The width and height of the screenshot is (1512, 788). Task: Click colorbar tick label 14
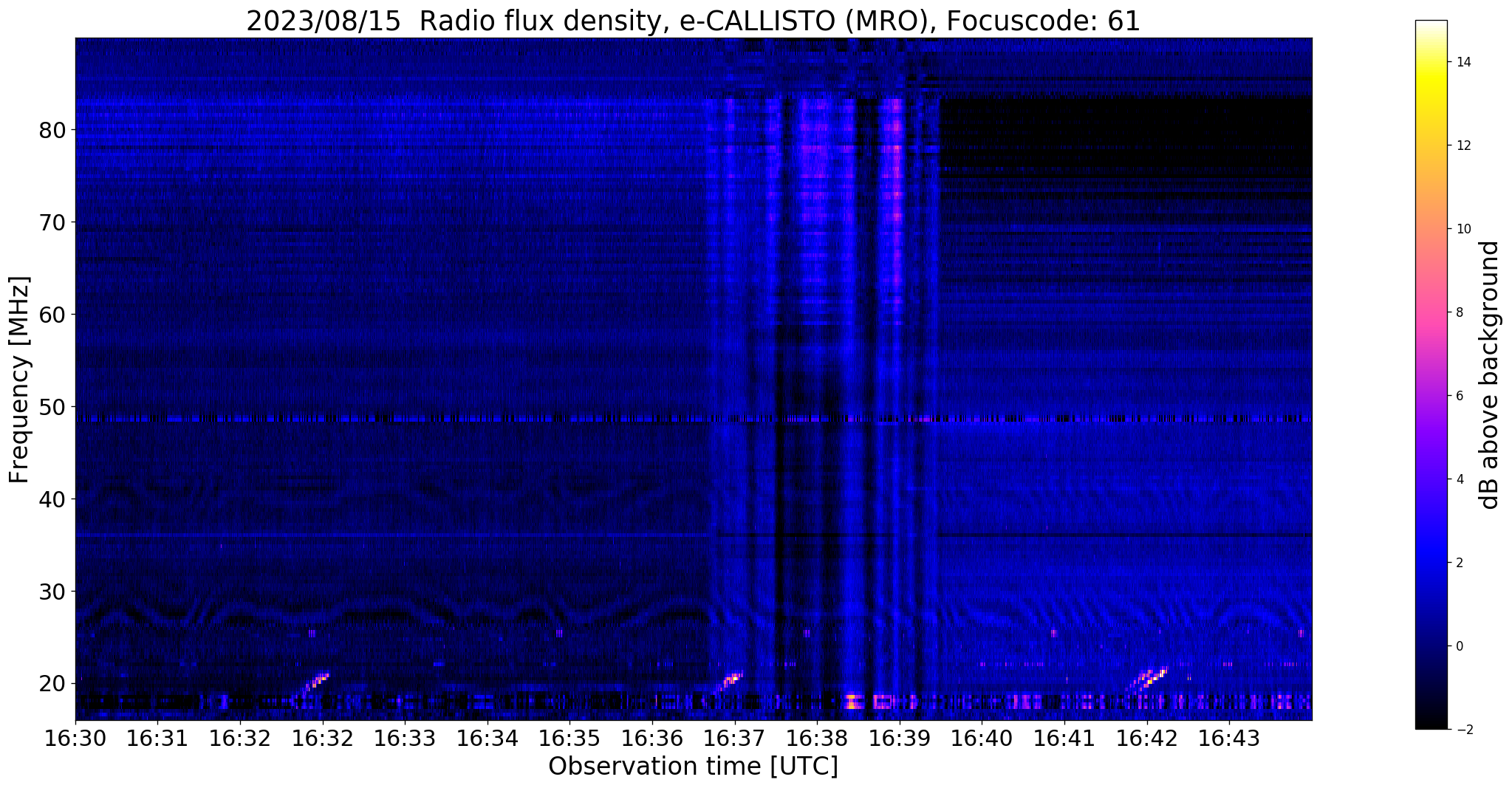point(1463,62)
